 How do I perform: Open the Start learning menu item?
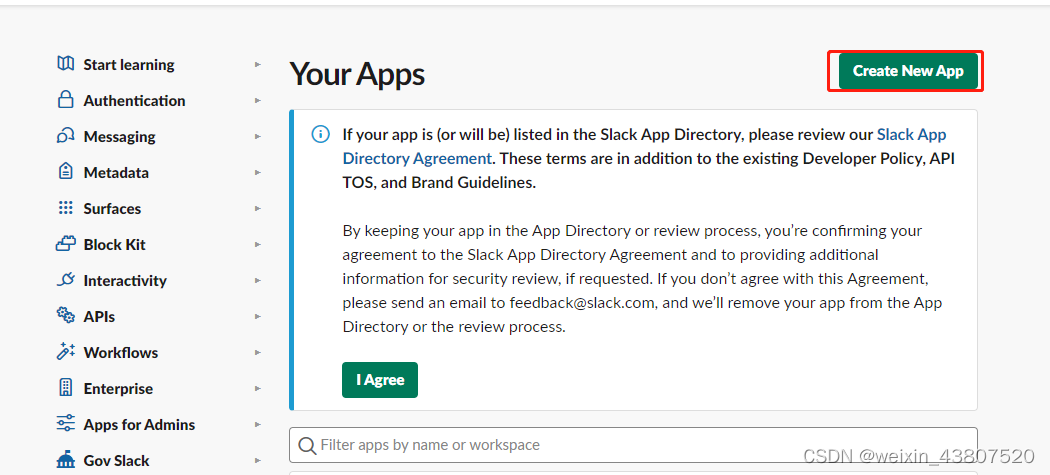click(x=129, y=65)
